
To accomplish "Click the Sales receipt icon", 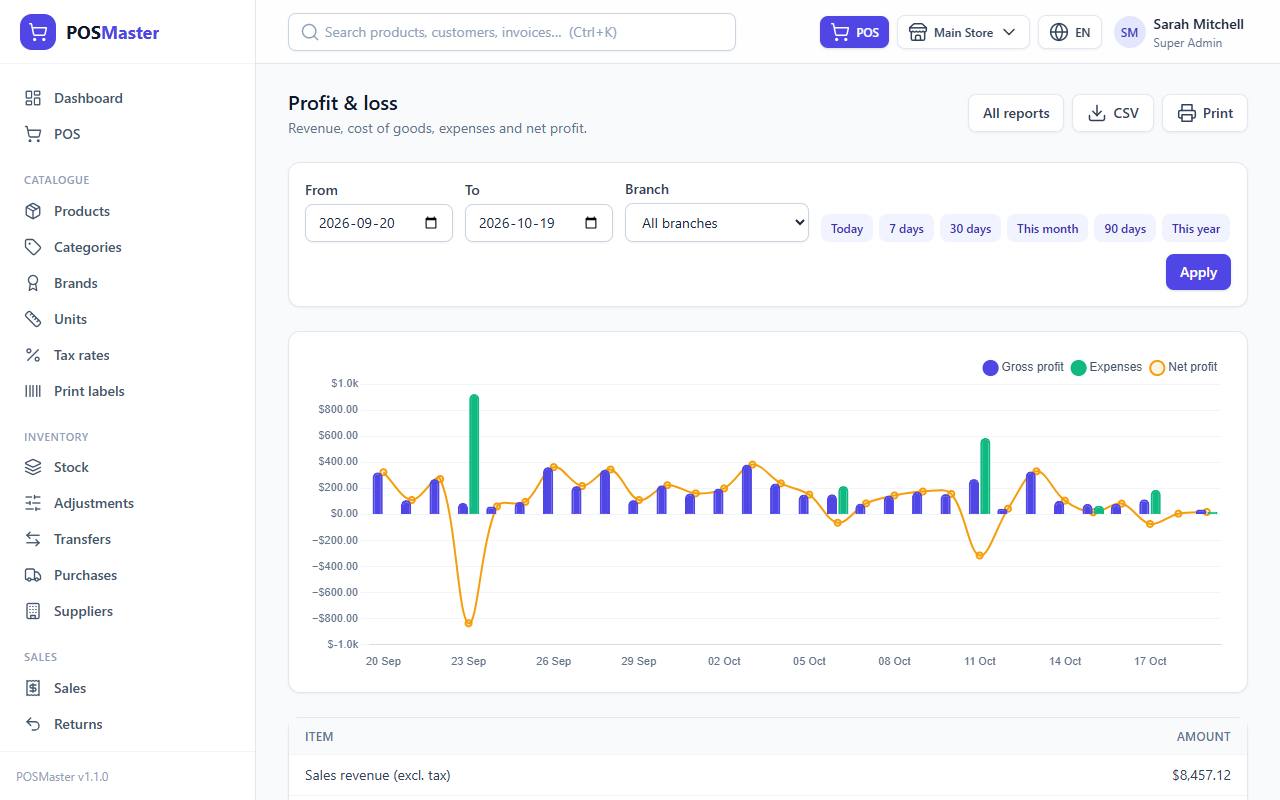I will pyautogui.click(x=33, y=688).
